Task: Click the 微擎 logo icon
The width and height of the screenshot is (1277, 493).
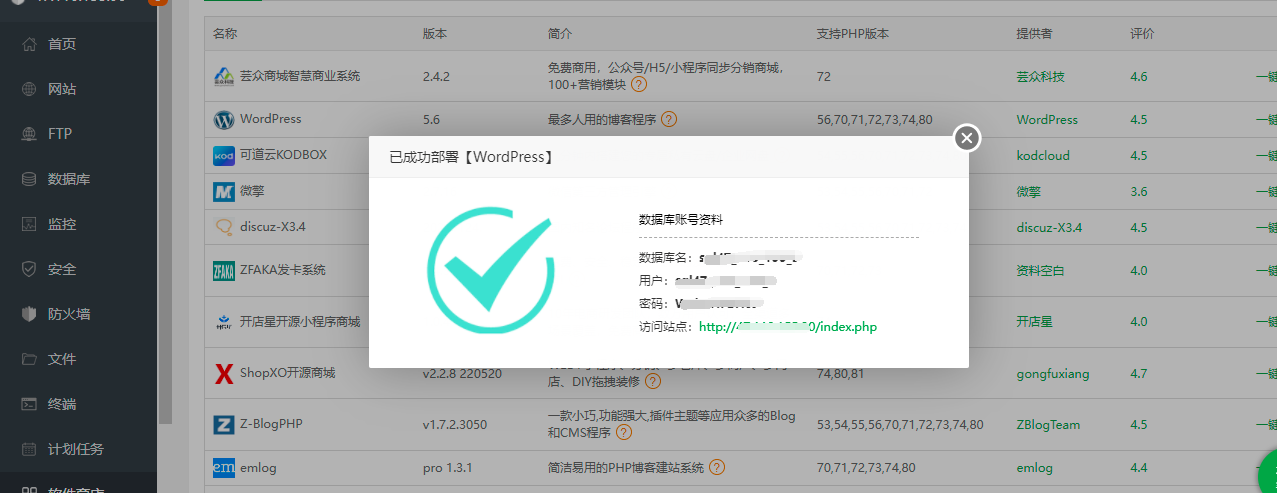Action: [x=224, y=190]
